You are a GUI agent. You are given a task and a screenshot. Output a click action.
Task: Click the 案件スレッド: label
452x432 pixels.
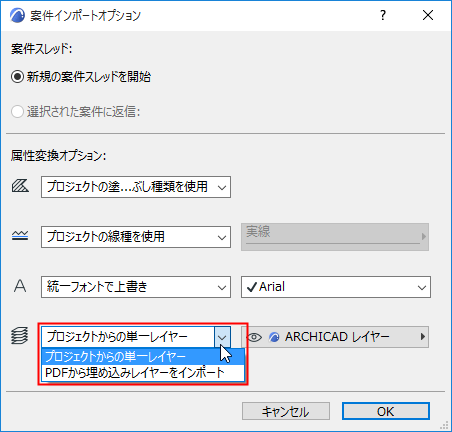click(41, 49)
